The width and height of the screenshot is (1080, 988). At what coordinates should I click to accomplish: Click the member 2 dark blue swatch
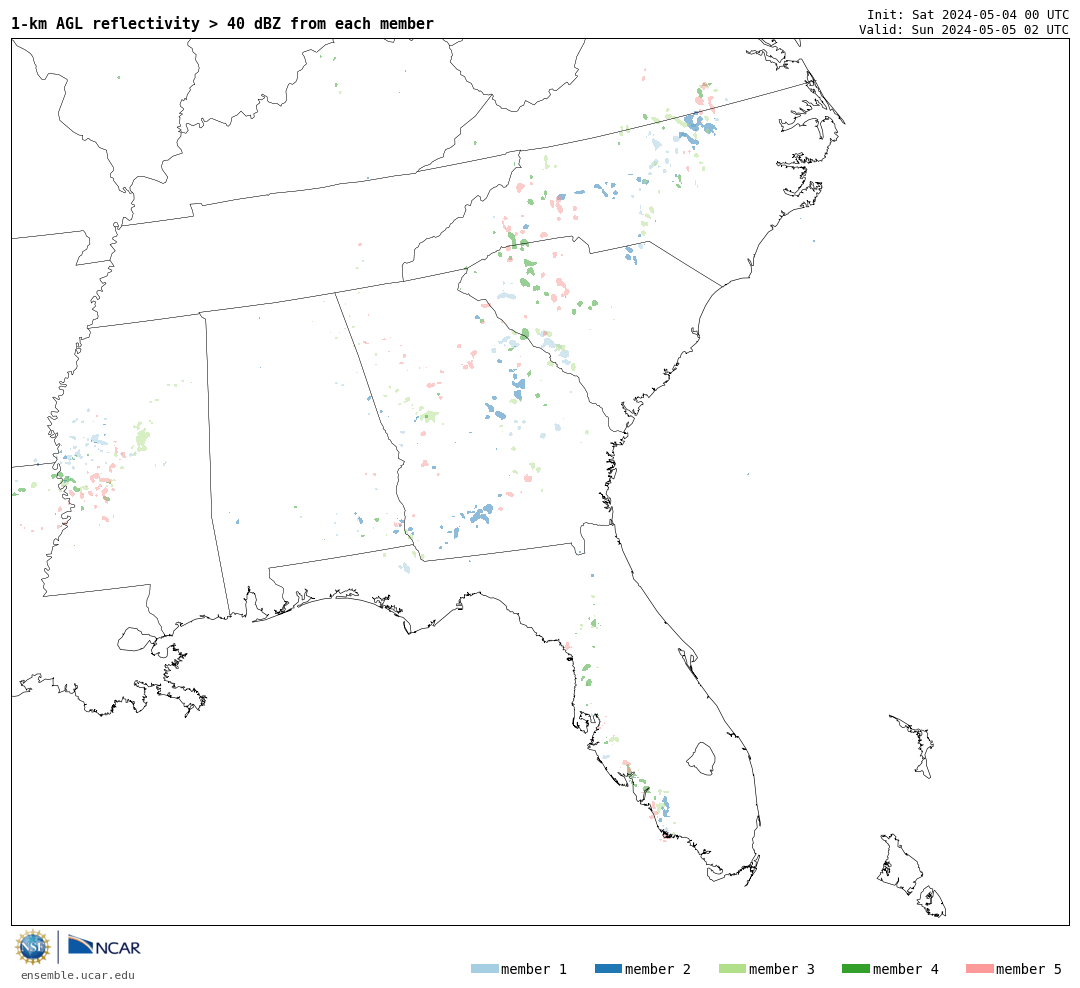pyautogui.click(x=608, y=969)
